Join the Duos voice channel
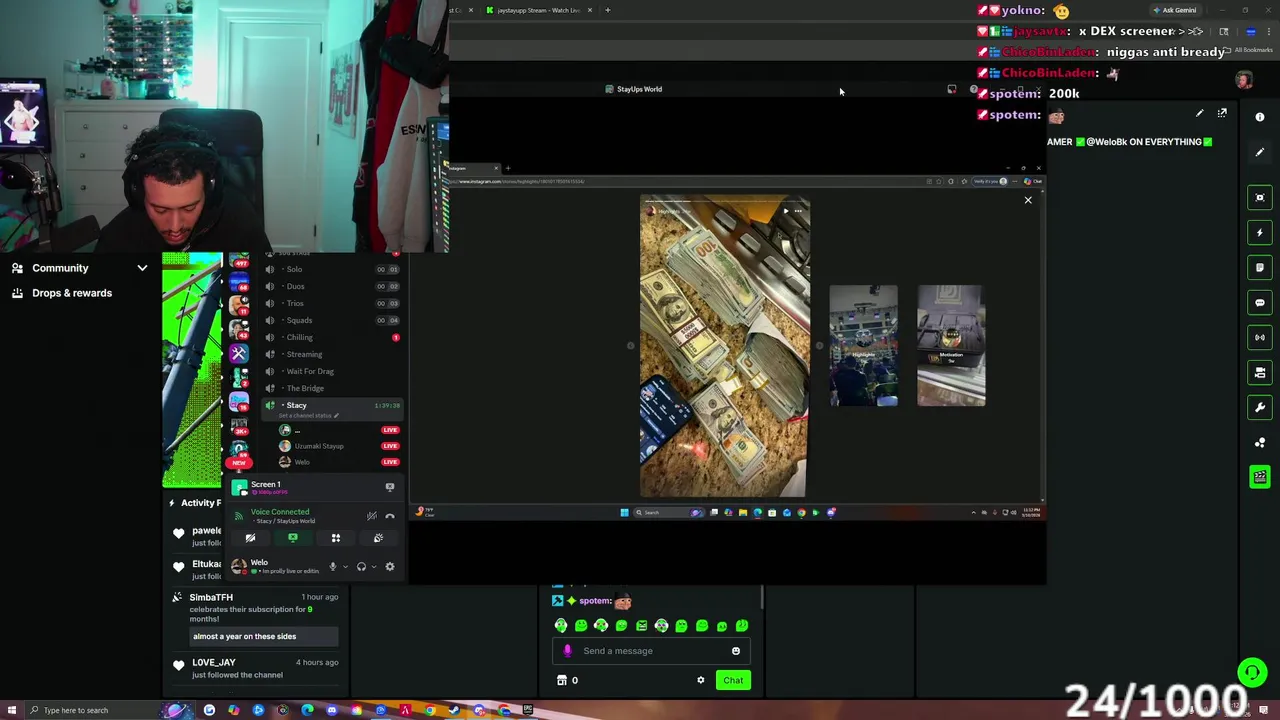 tap(330, 286)
